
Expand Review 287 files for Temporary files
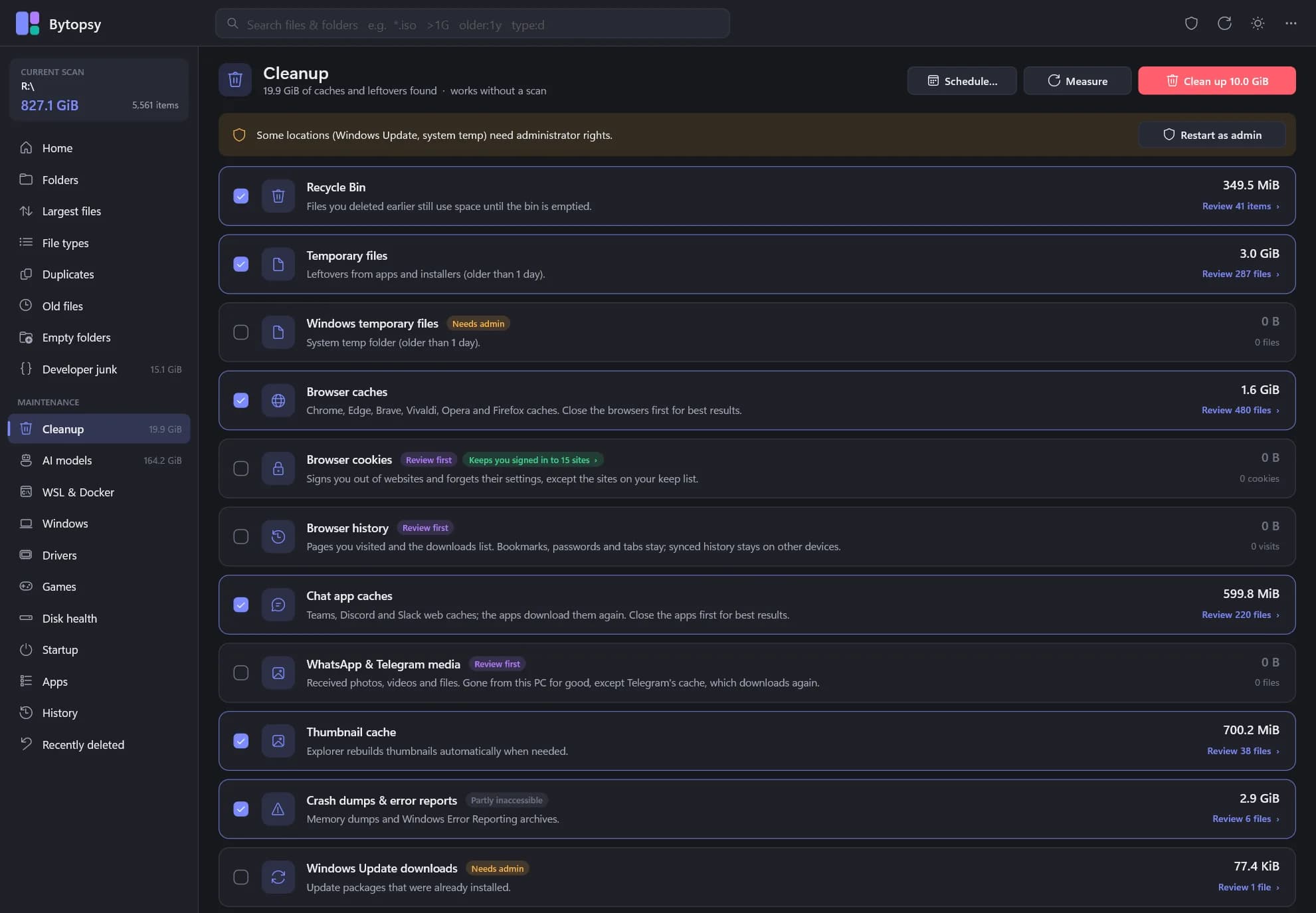tap(1240, 274)
